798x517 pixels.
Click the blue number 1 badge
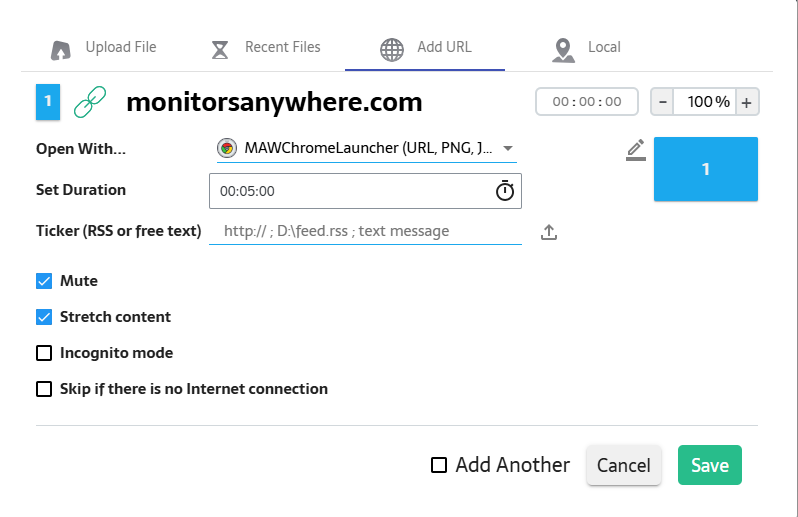48,101
